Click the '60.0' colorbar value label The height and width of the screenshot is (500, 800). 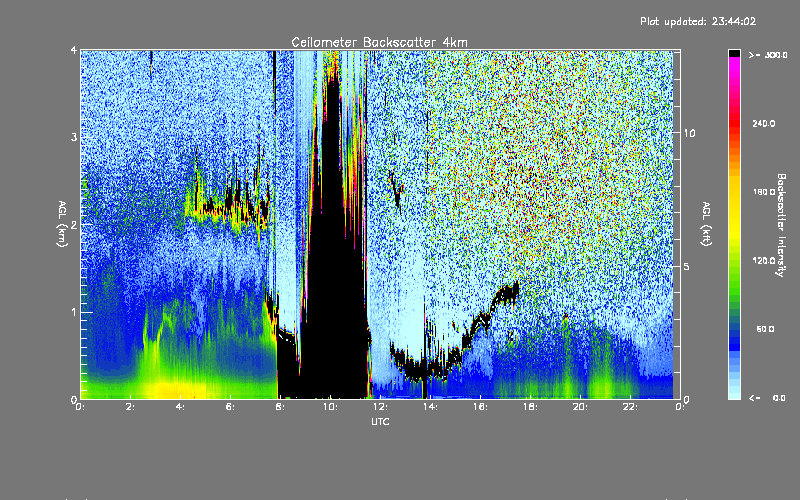pos(765,329)
